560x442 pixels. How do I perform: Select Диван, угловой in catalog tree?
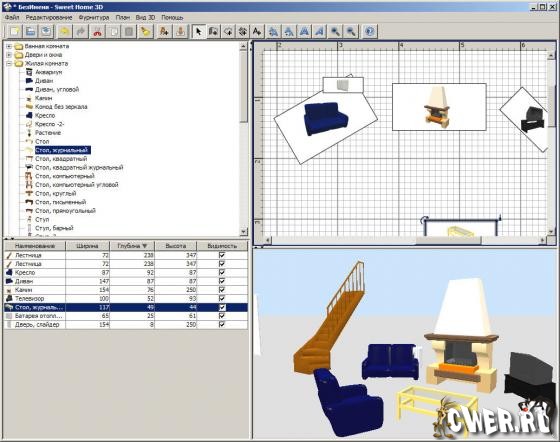pyautogui.click(x=57, y=90)
